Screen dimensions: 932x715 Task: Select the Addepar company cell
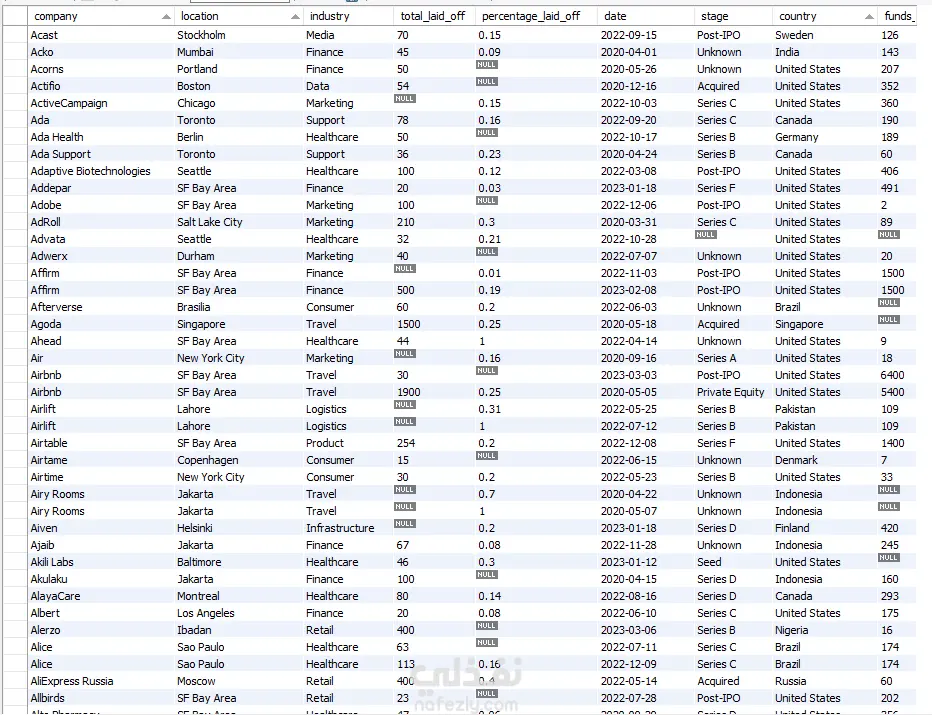pos(100,188)
